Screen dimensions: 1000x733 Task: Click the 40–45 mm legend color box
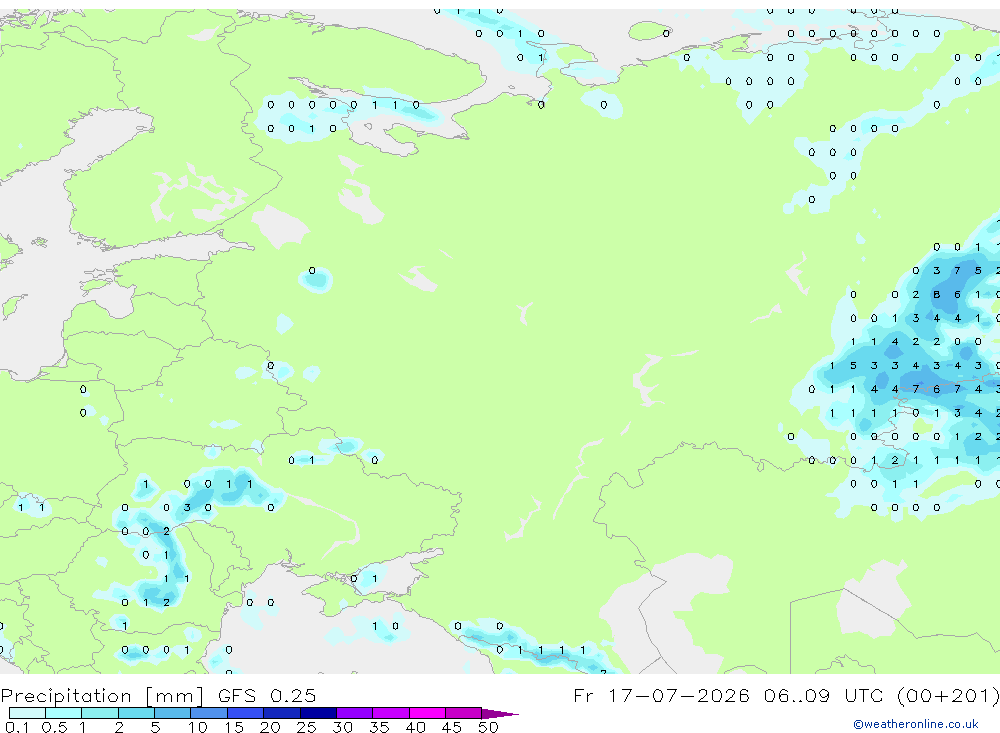click(427, 713)
